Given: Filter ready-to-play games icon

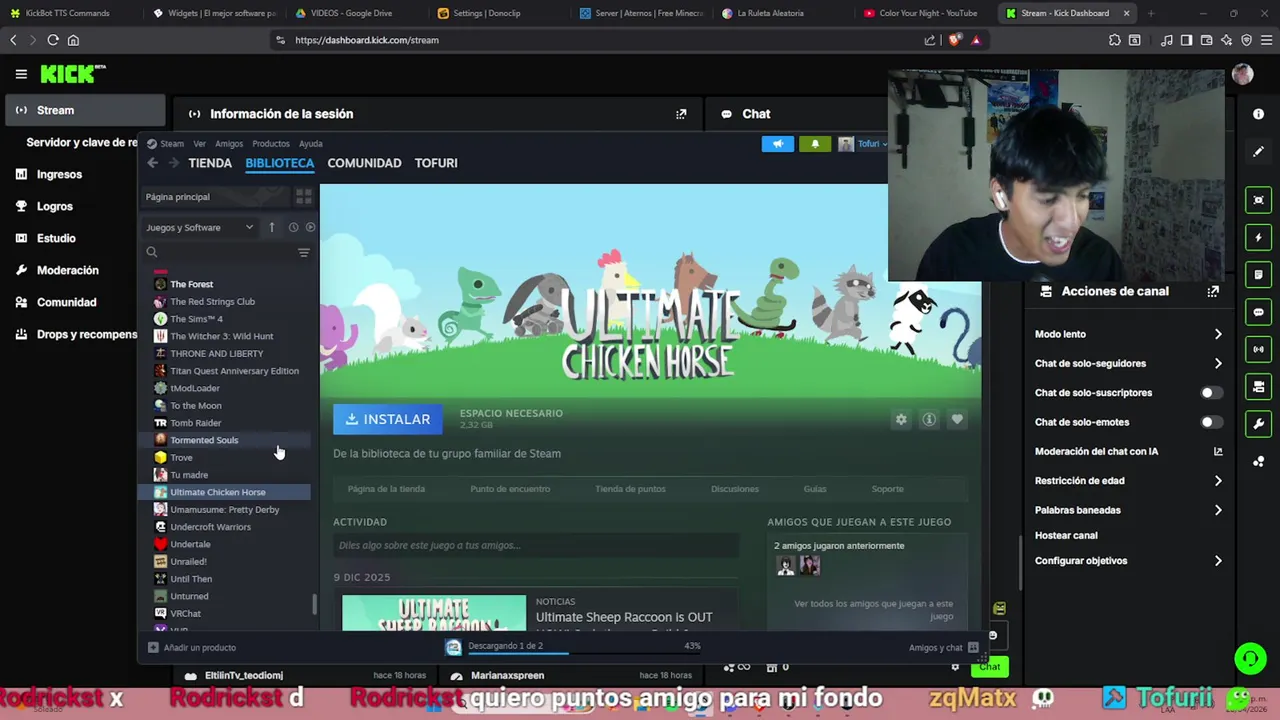Looking at the screenshot, I should click(x=310, y=227).
